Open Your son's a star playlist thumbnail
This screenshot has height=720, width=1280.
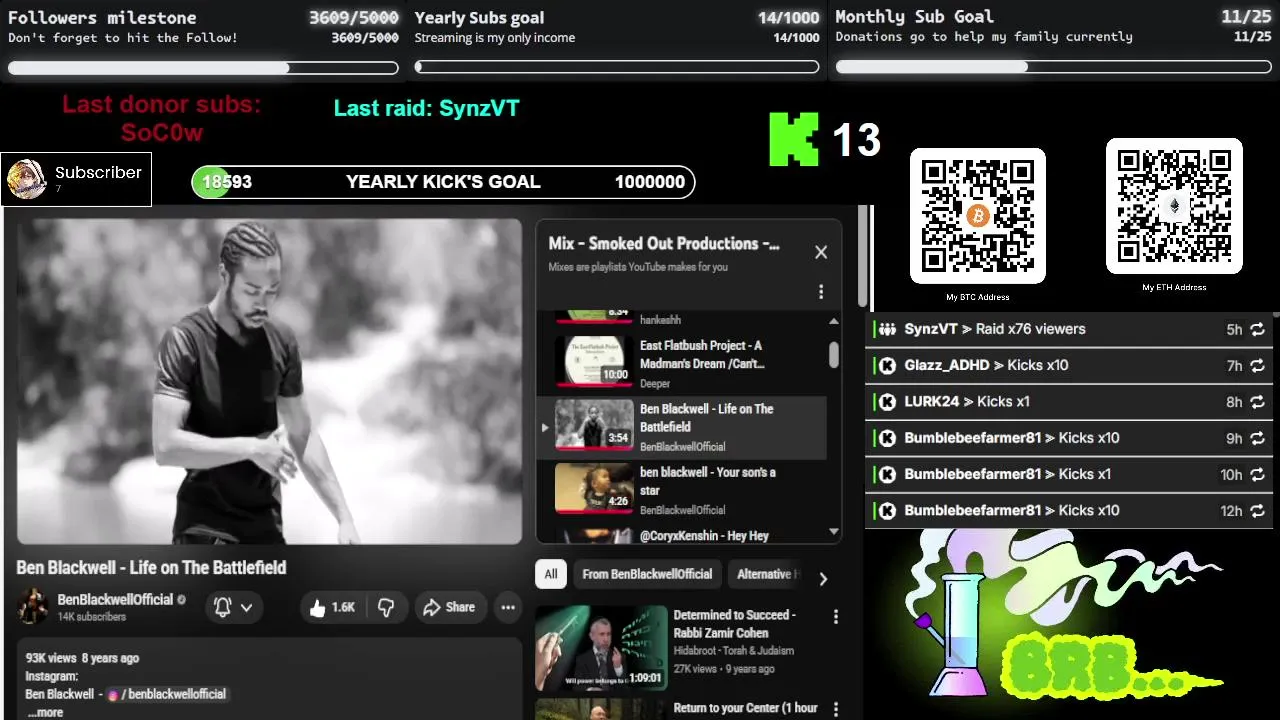point(593,490)
